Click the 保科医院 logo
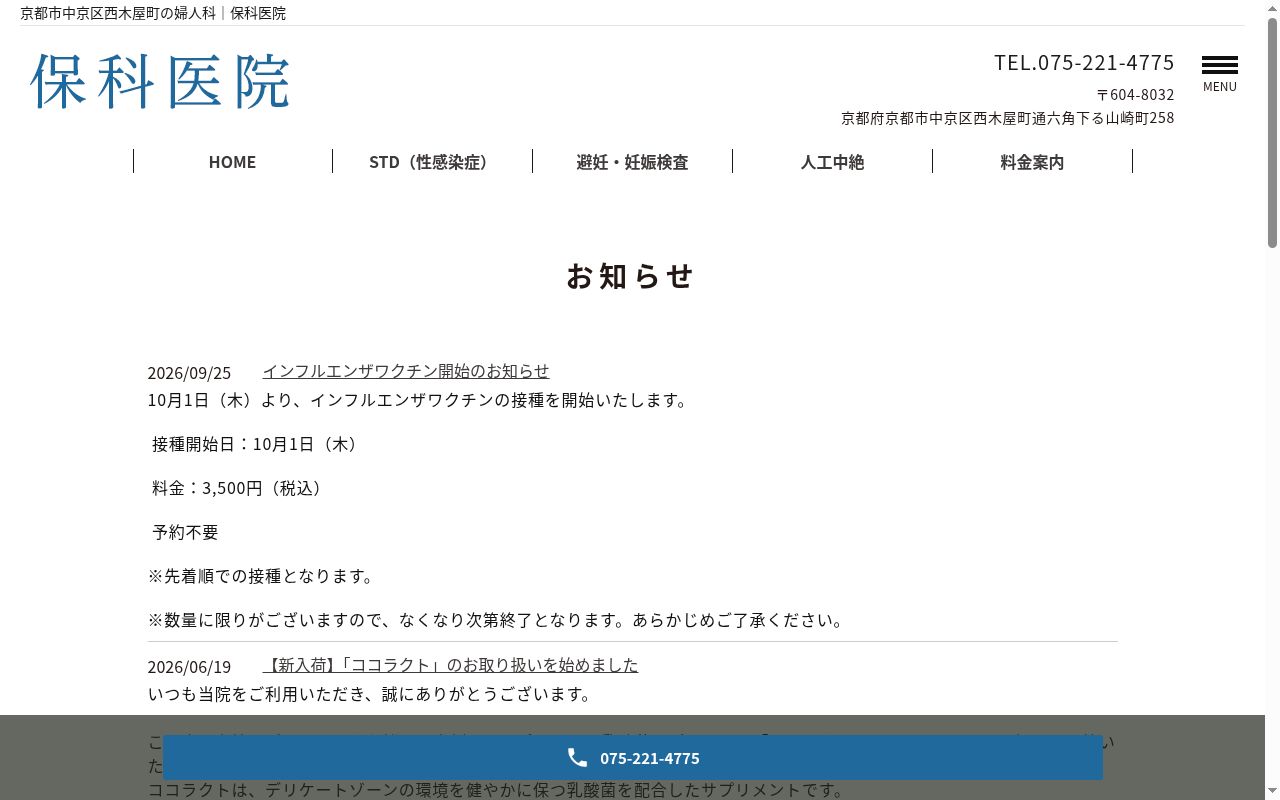The height and width of the screenshot is (800, 1280). pos(160,81)
